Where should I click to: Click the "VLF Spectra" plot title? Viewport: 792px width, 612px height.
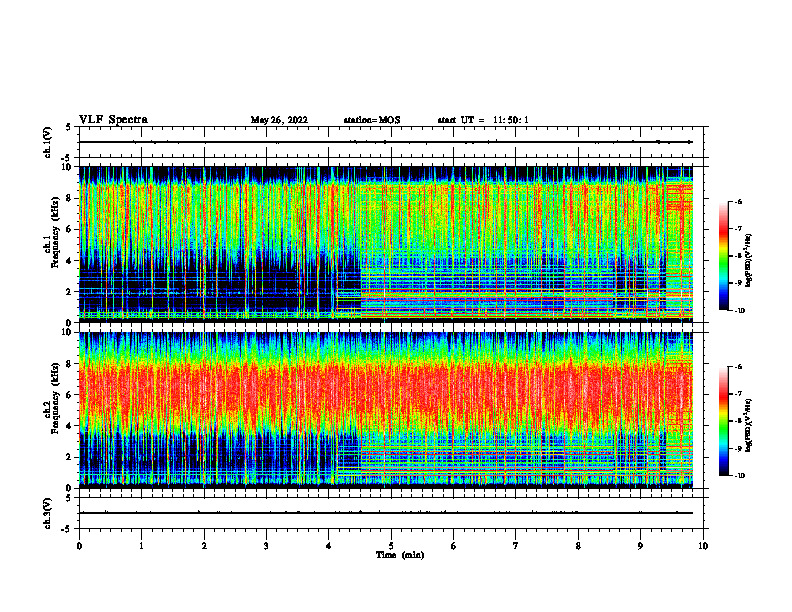click(113, 120)
